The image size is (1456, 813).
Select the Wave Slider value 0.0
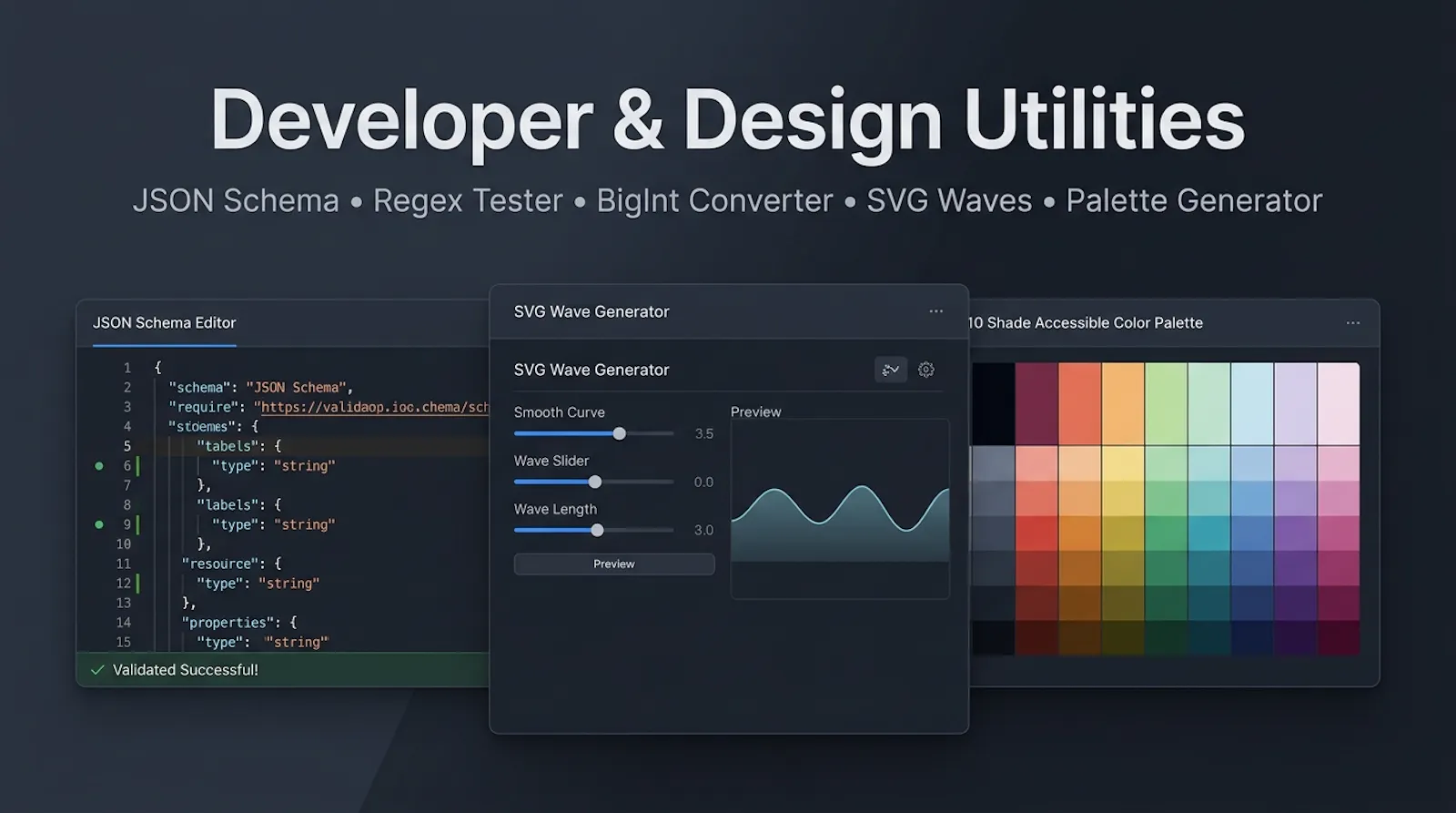coord(704,482)
